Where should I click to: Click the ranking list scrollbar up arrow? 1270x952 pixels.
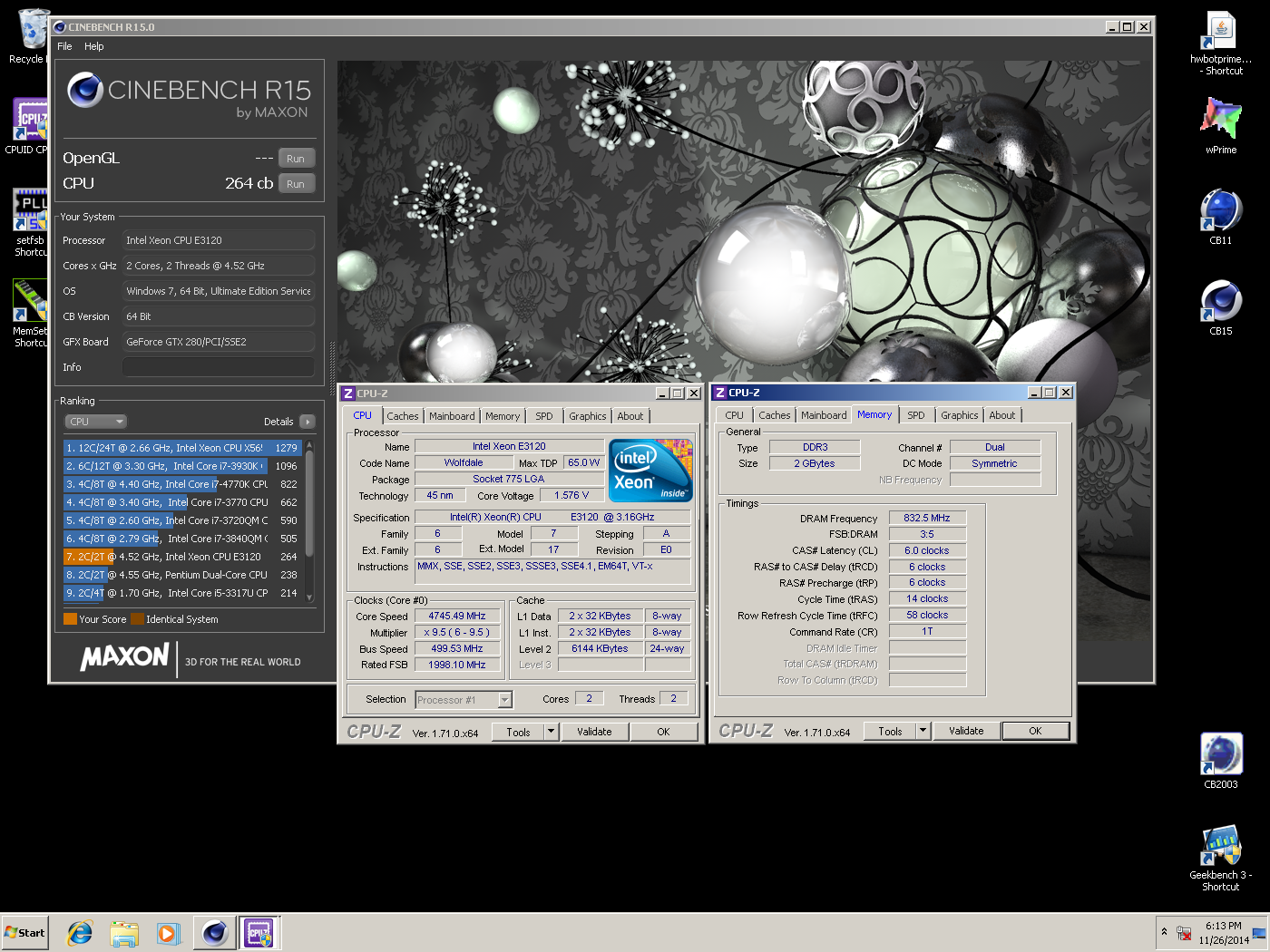click(x=309, y=445)
